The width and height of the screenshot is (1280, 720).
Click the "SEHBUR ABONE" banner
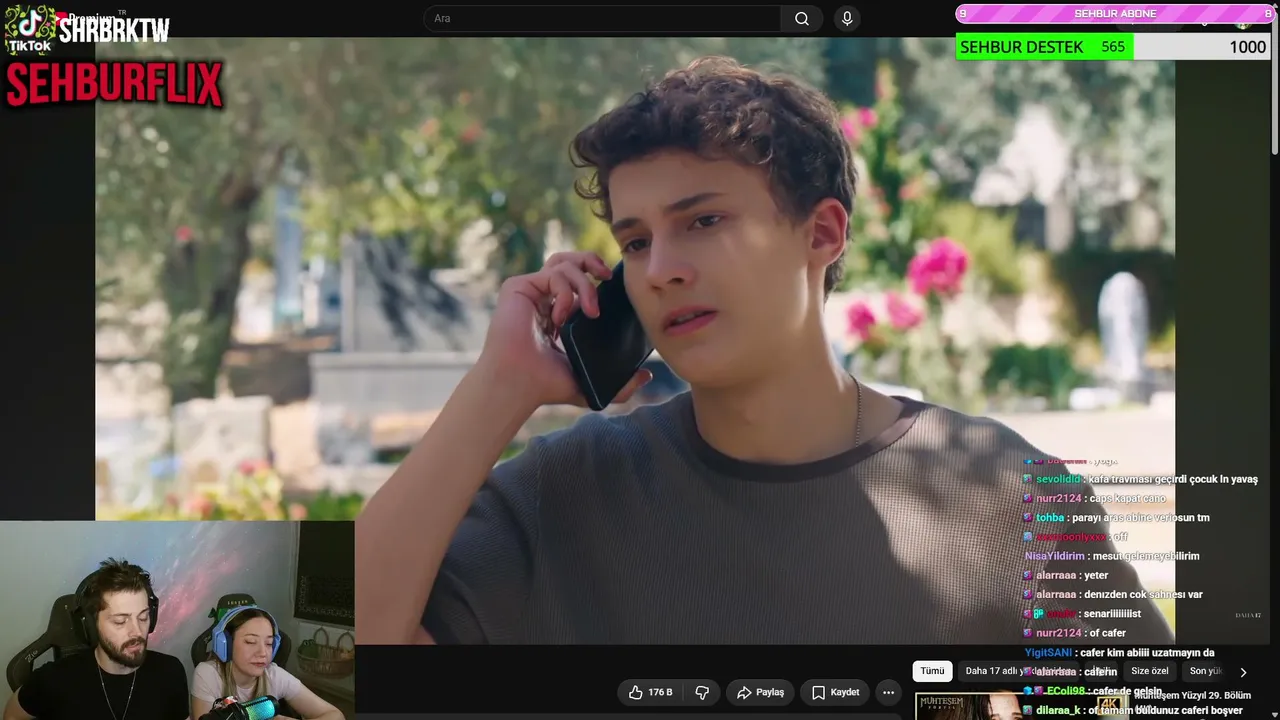[x=1115, y=13]
